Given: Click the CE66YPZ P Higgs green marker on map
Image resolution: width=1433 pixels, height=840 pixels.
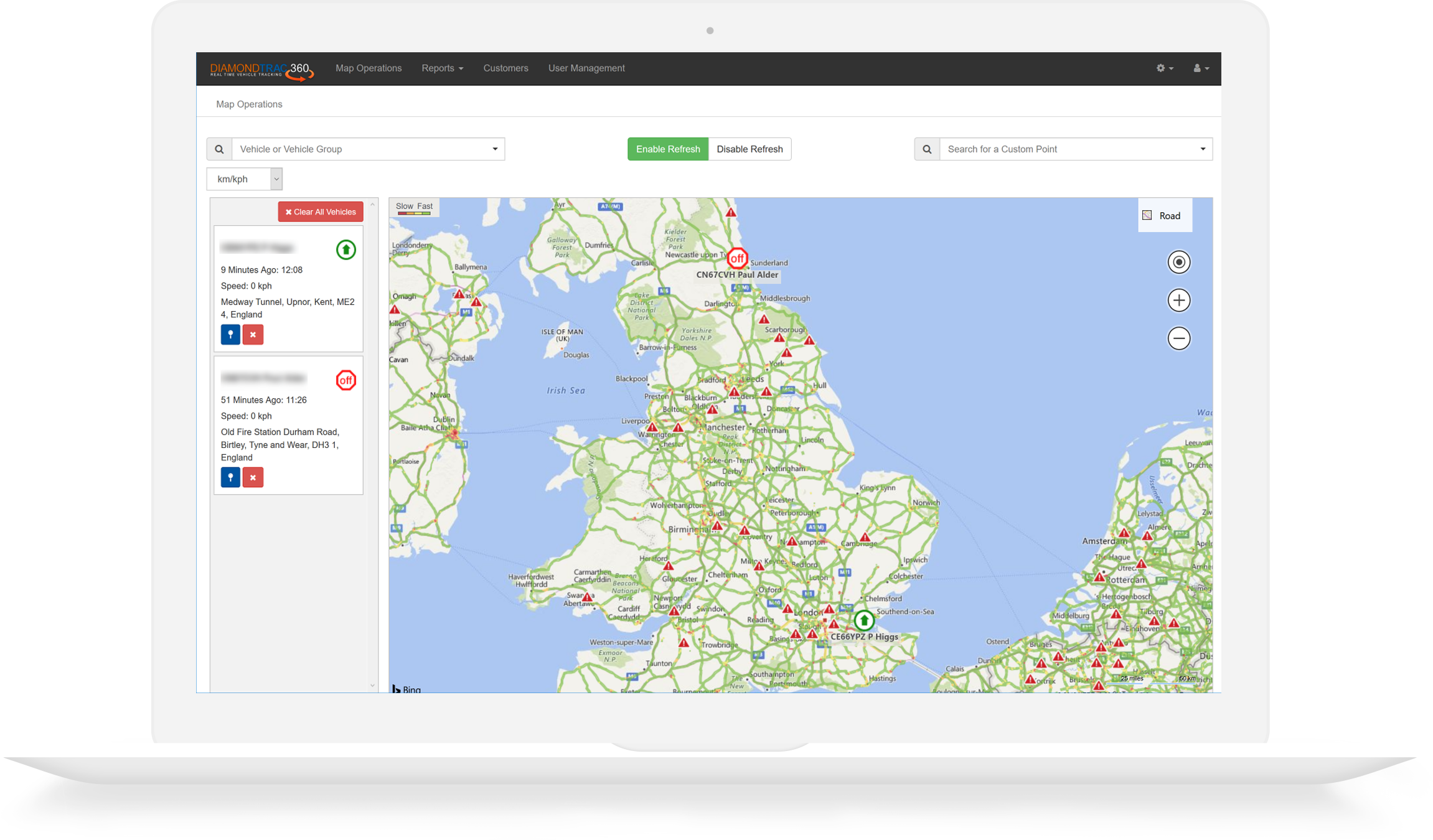Looking at the screenshot, I should (864, 620).
